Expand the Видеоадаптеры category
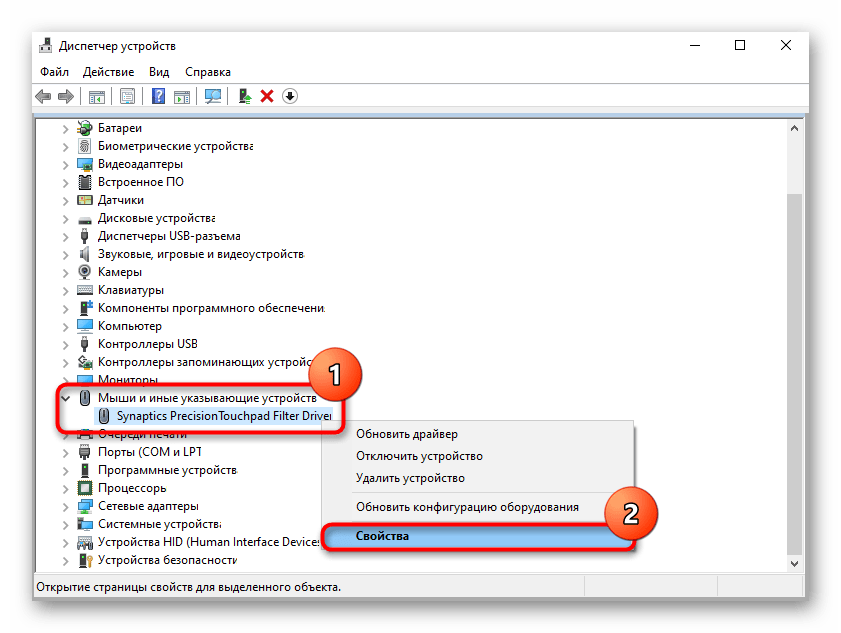 (x=66, y=164)
